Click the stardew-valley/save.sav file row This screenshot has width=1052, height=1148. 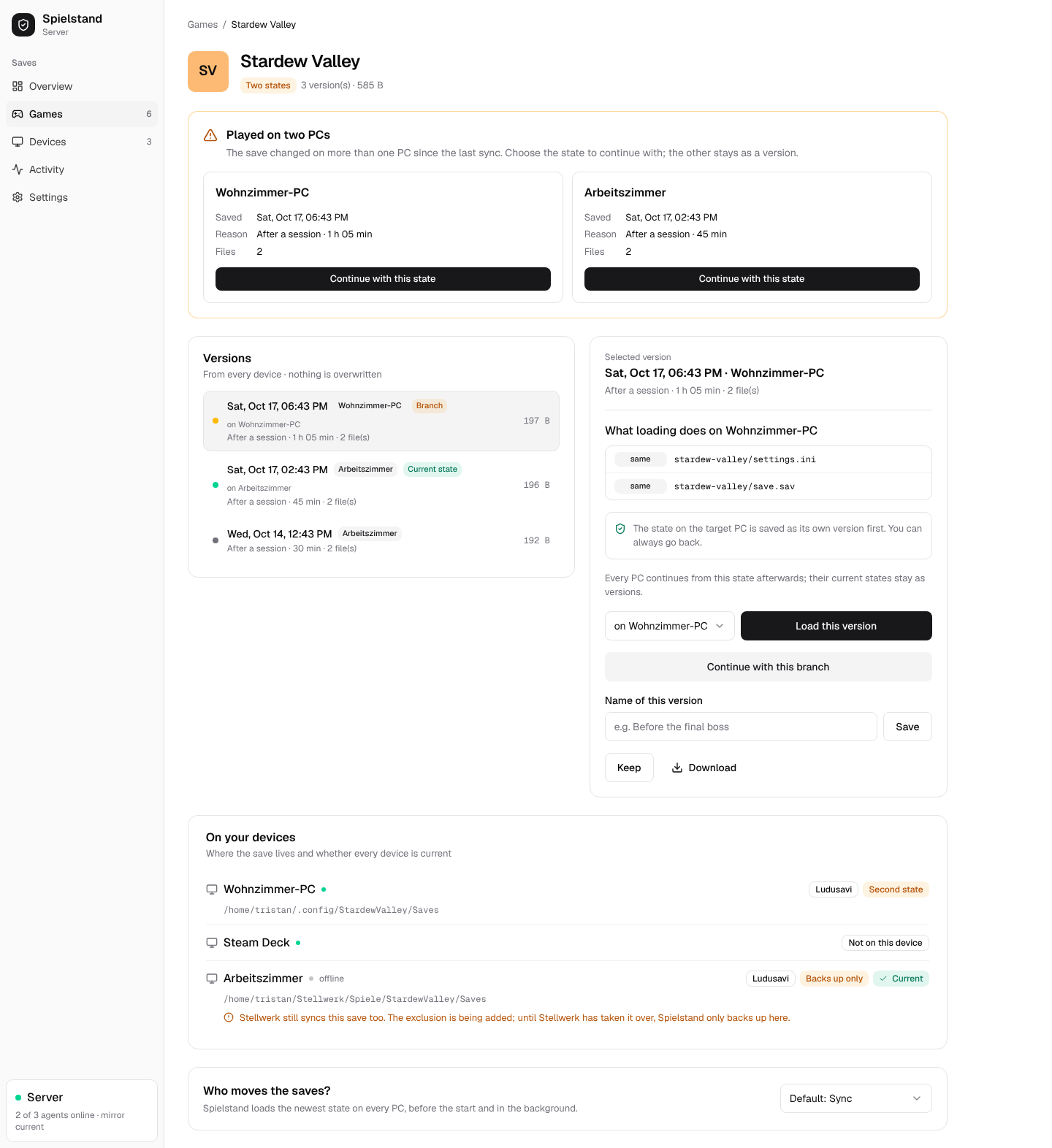[x=769, y=486]
